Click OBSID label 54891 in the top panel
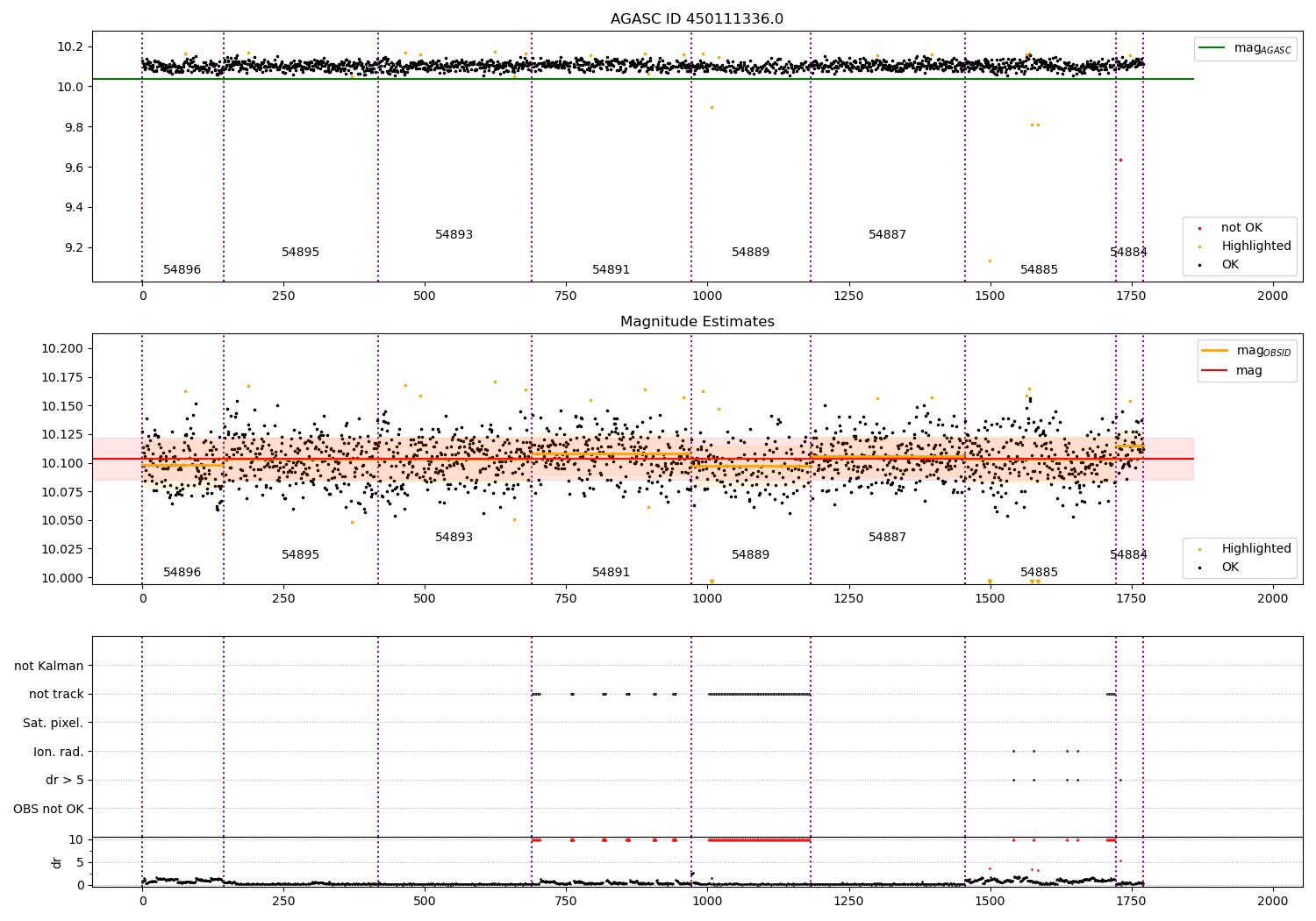Viewport: 1316px width, 921px height. tap(611, 270)
